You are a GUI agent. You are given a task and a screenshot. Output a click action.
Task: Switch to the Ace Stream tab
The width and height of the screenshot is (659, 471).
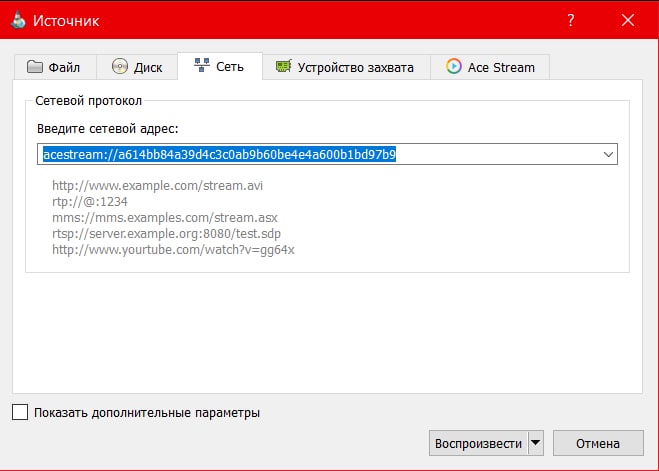click(490, 67)
